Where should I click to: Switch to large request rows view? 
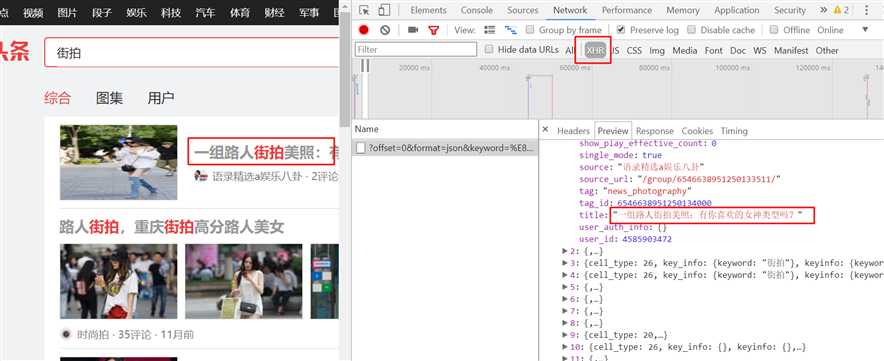pos(490,30)
